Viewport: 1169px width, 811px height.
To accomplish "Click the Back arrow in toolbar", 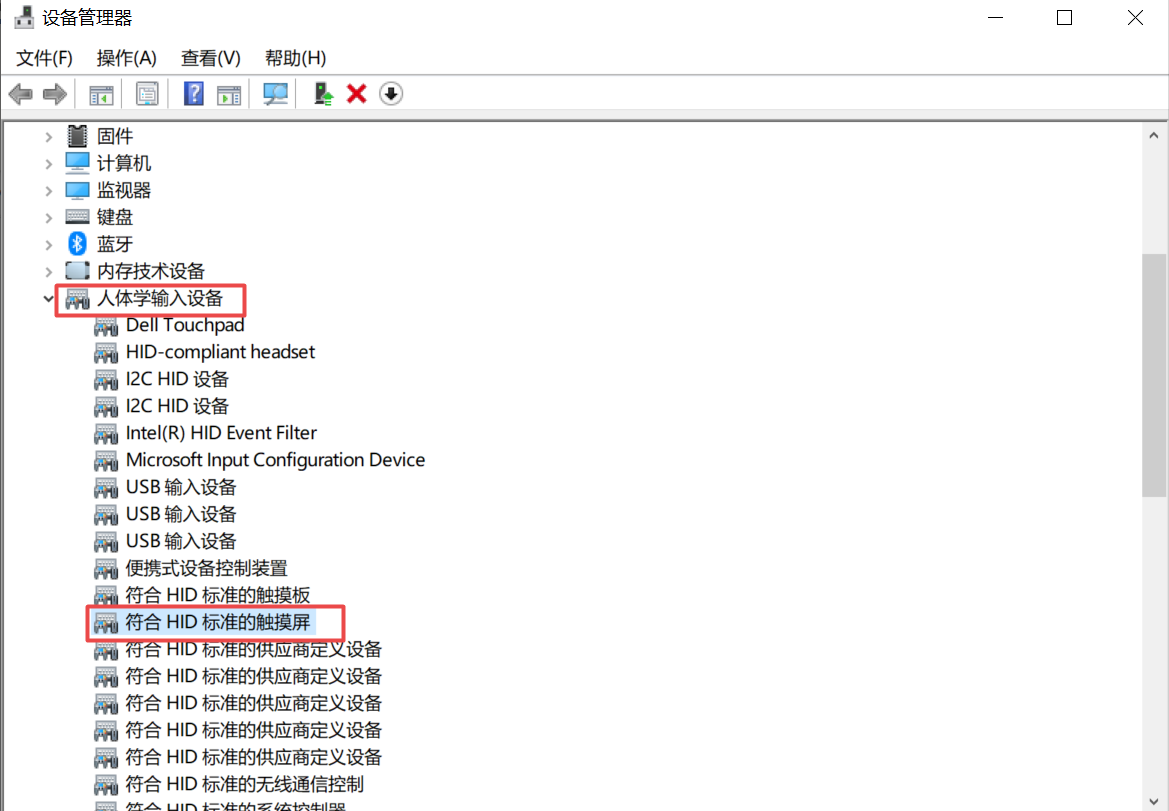I will point(20,94).
